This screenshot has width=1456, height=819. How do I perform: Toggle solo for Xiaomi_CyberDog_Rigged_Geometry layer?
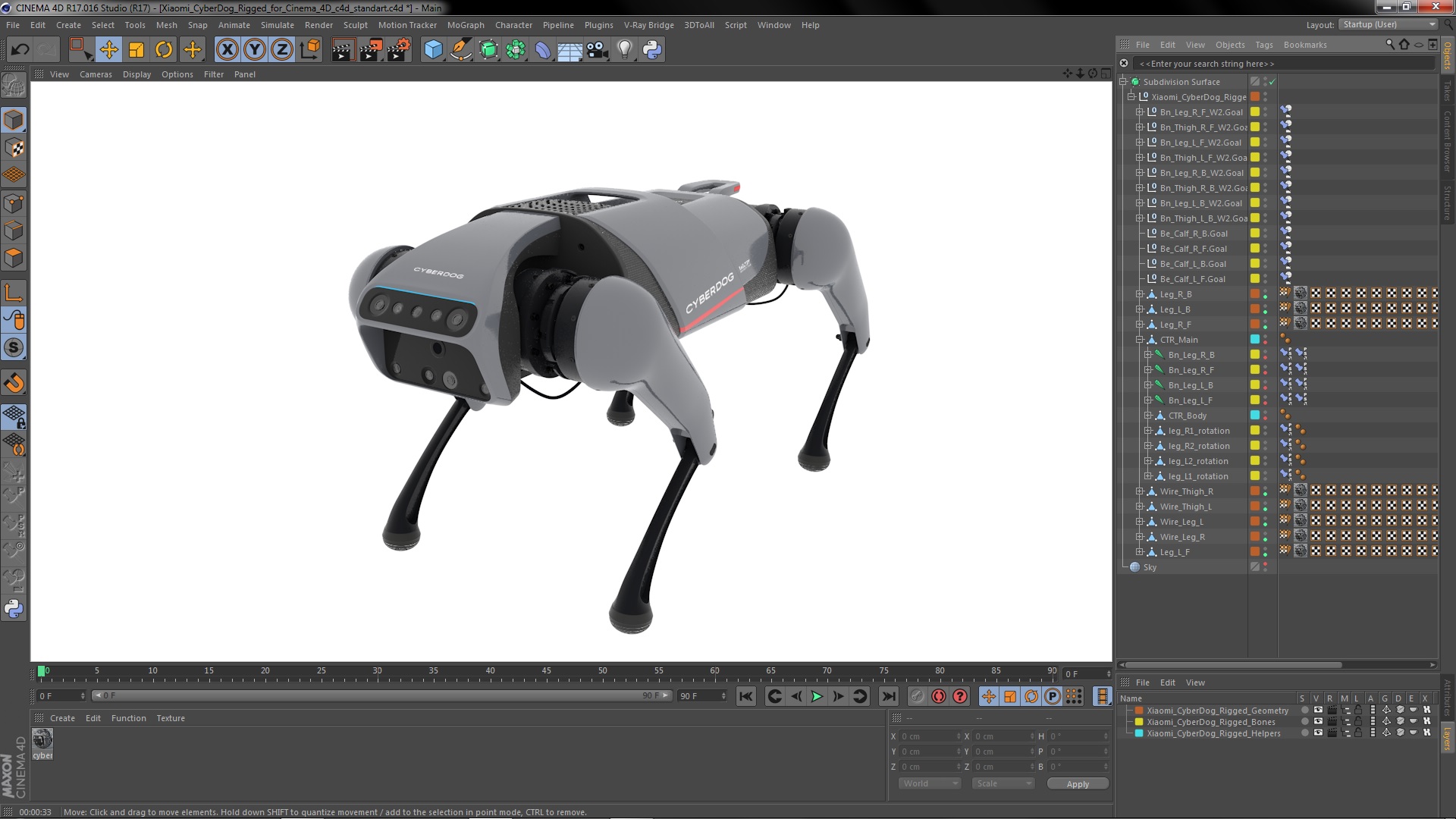pos(1304,711)
